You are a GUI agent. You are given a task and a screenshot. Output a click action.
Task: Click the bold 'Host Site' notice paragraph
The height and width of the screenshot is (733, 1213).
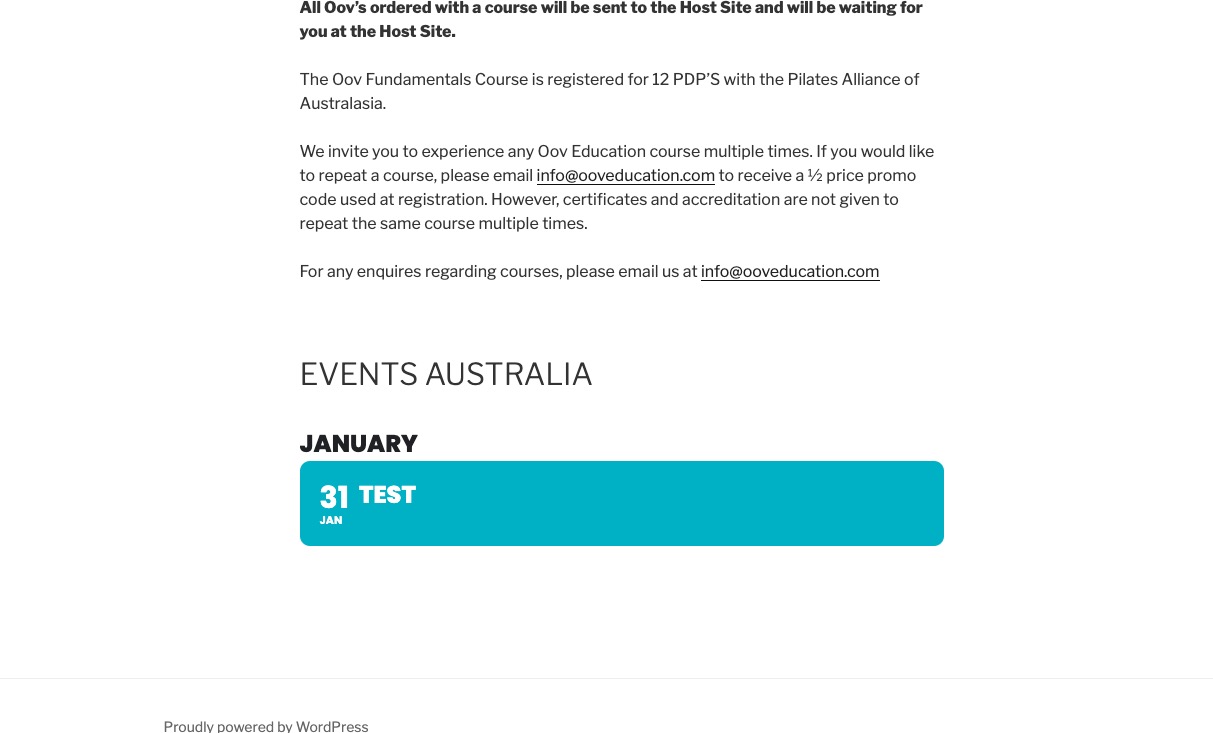611,20
